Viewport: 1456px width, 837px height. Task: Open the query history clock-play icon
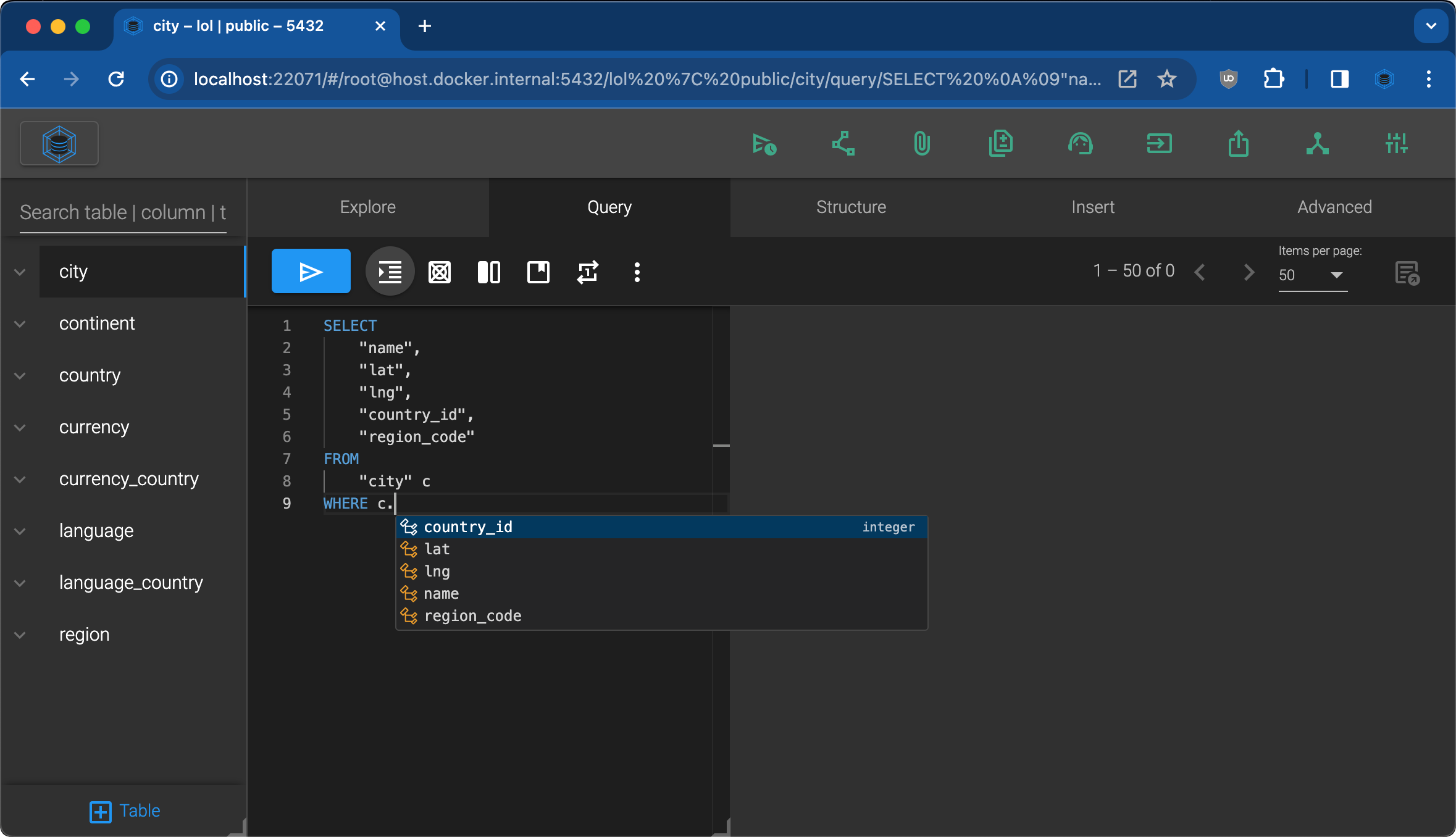[x=764, y=144]
